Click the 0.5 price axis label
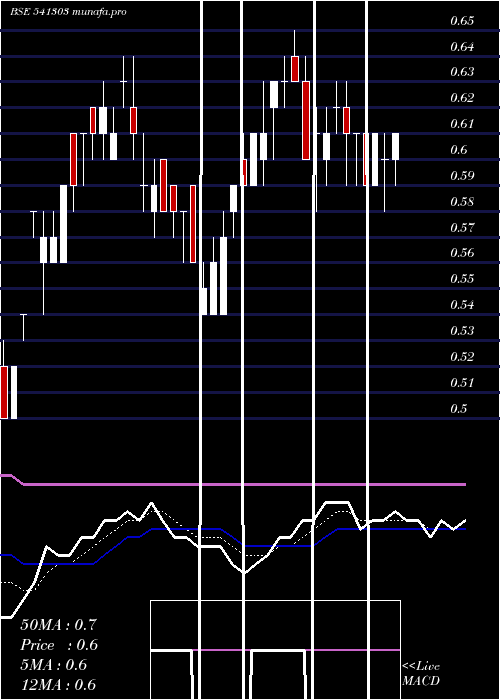Image resolution: width=500 pixels, height=700 pixels. [459, 408]
